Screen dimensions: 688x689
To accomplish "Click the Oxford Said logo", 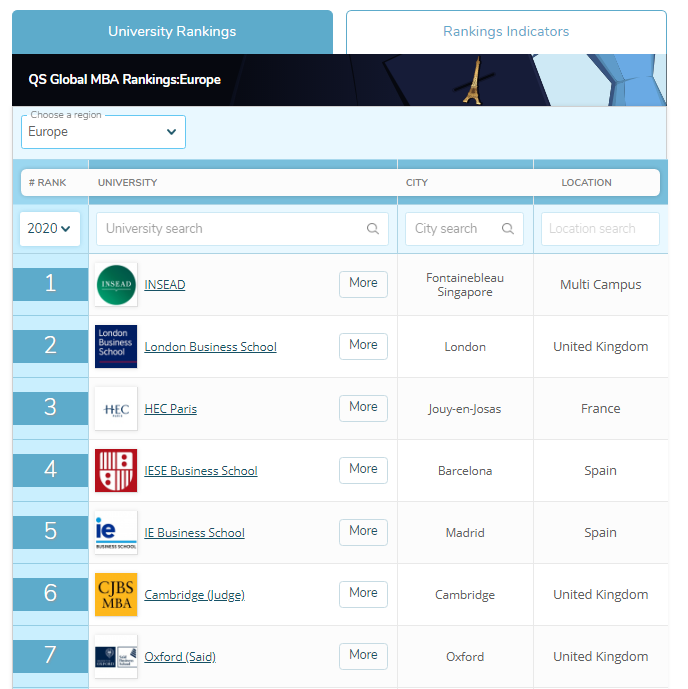I will pyautogui.click(x=116, y=656).
